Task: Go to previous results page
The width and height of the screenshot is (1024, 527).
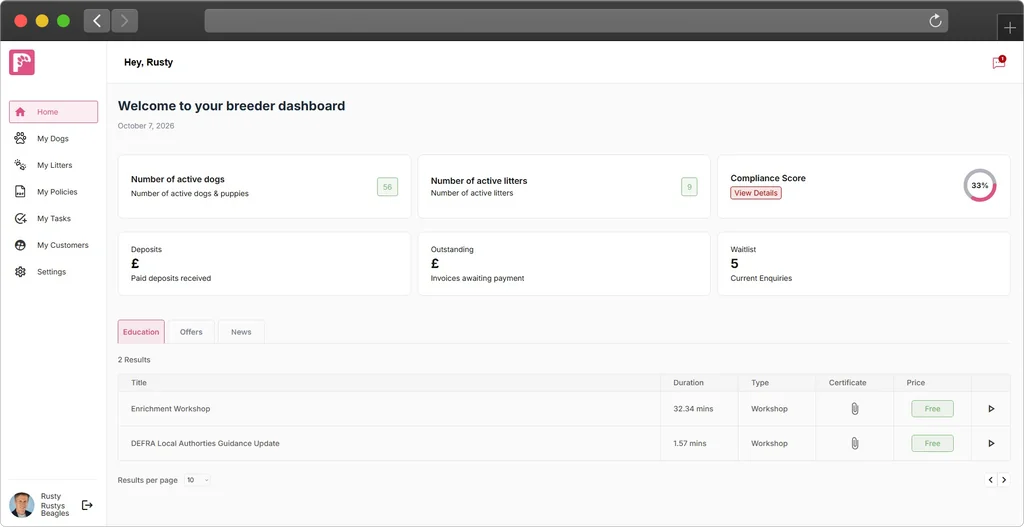Action: point(991,480)
